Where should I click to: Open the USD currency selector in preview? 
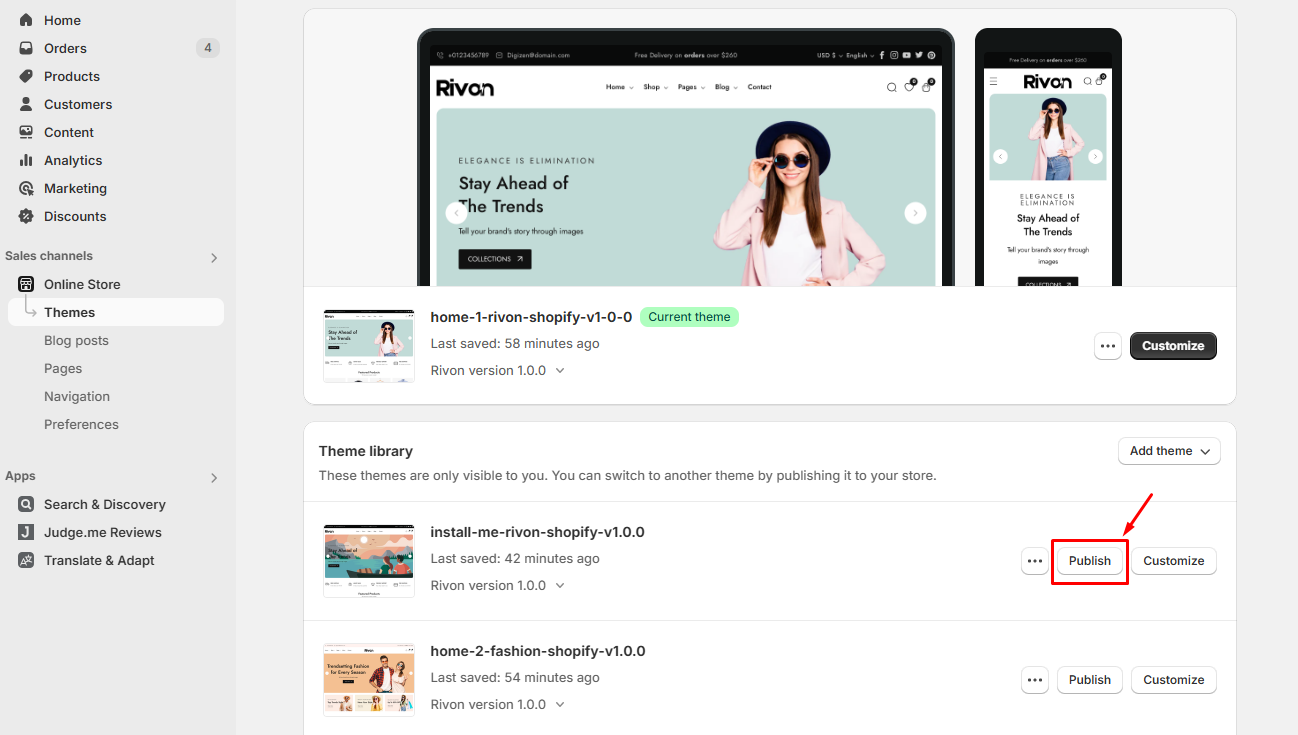point(830,56)
